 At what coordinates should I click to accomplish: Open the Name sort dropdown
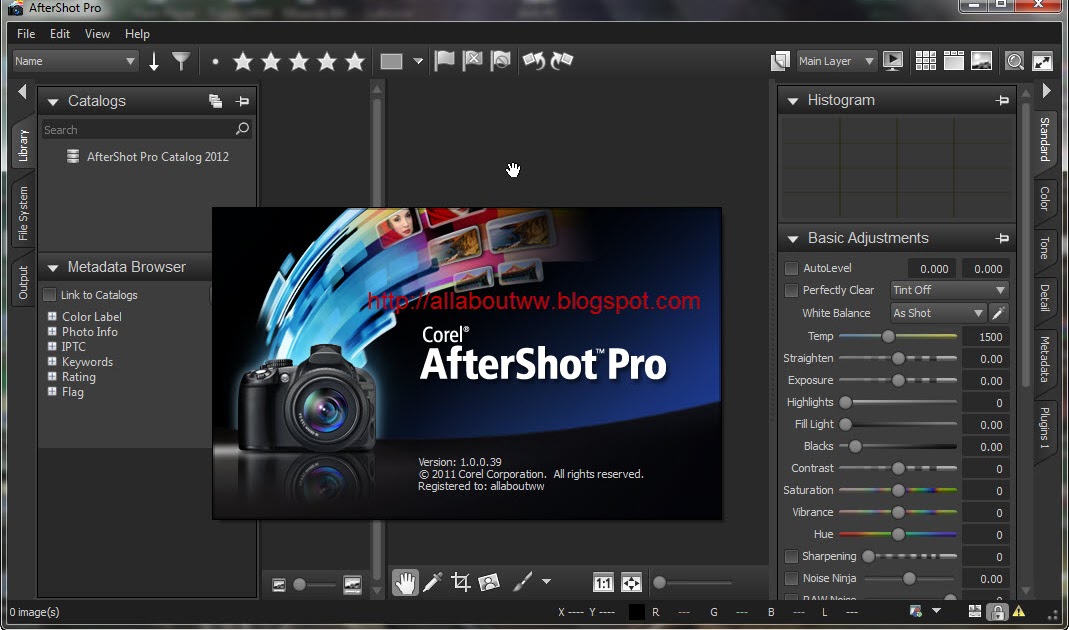tap(76, 61)
